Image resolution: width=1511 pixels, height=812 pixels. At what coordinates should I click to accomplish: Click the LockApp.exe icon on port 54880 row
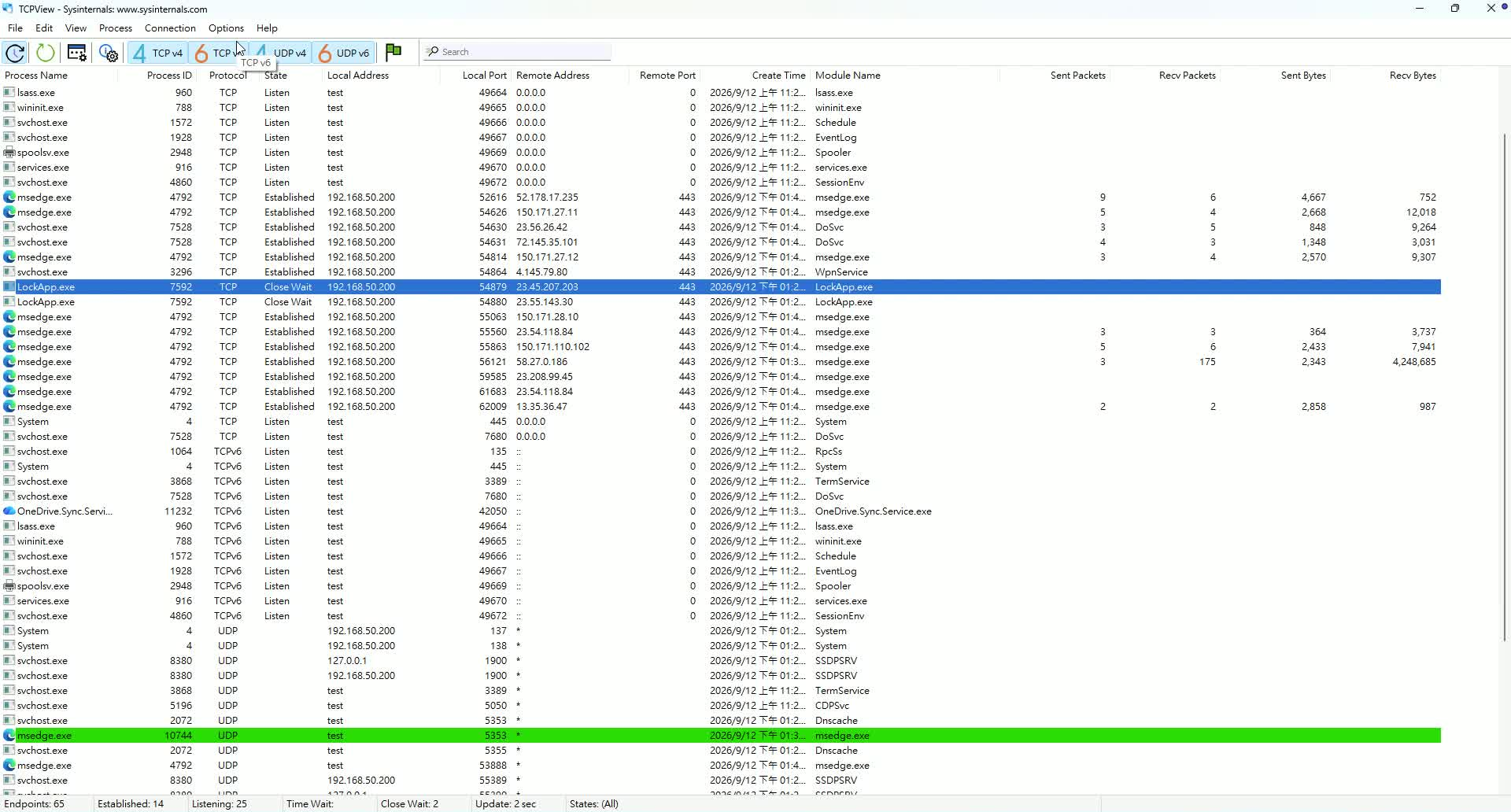click(9, 302)
